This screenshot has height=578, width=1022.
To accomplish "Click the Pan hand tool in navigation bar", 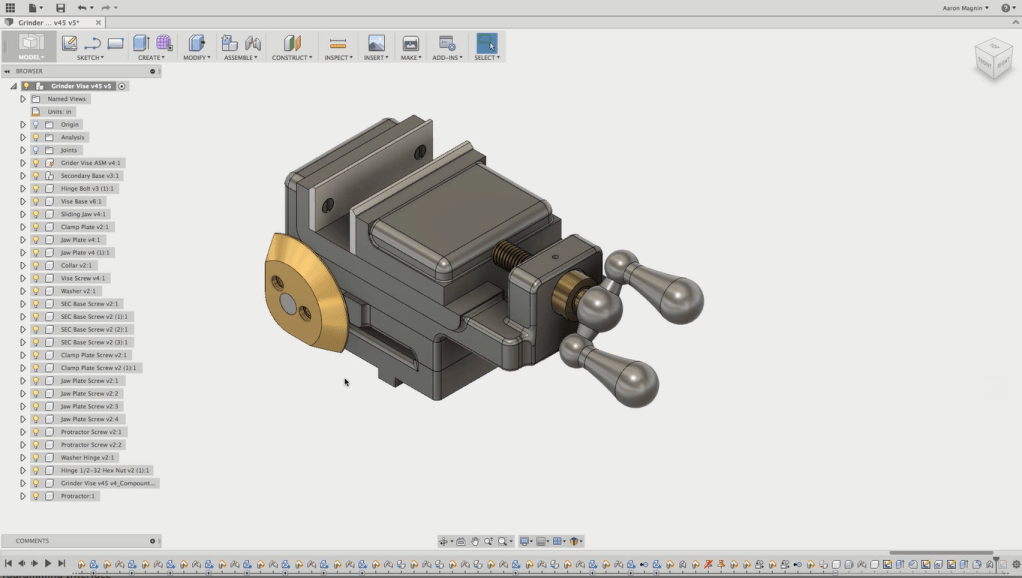I will click(475, 541).
